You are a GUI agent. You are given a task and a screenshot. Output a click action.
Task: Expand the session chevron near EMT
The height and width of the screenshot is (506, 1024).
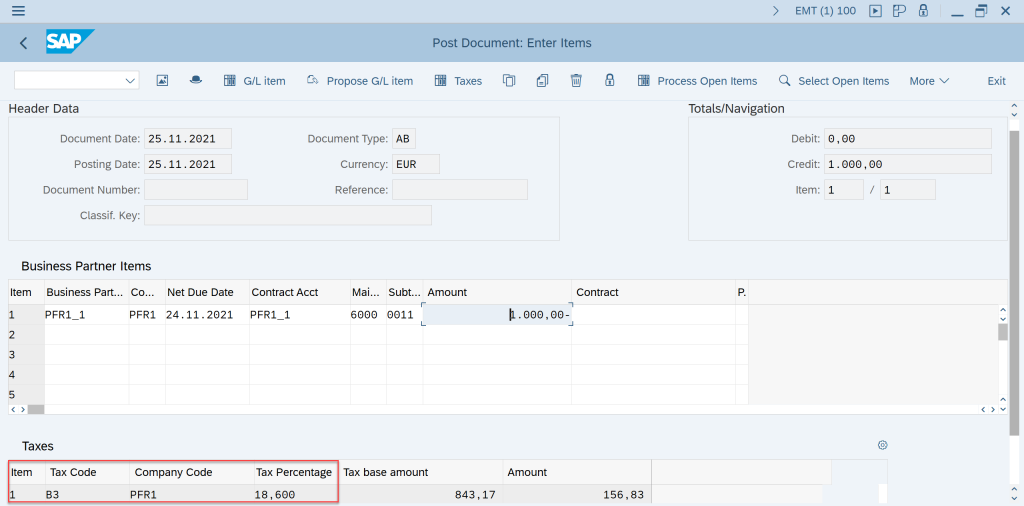point(776,10)
